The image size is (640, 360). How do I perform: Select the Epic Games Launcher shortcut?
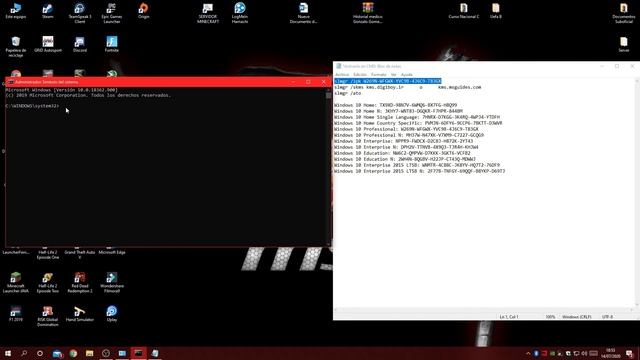pos(111,13)
